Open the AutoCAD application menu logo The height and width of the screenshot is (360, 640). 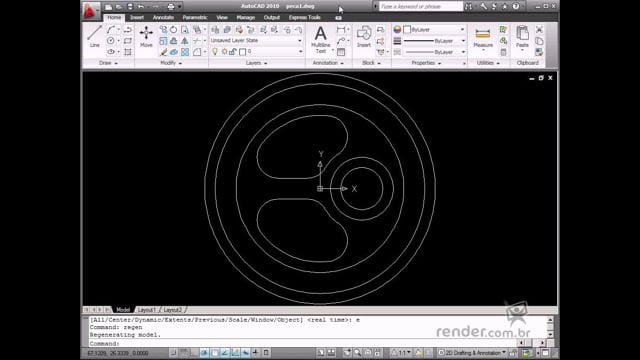pos(90,10)
